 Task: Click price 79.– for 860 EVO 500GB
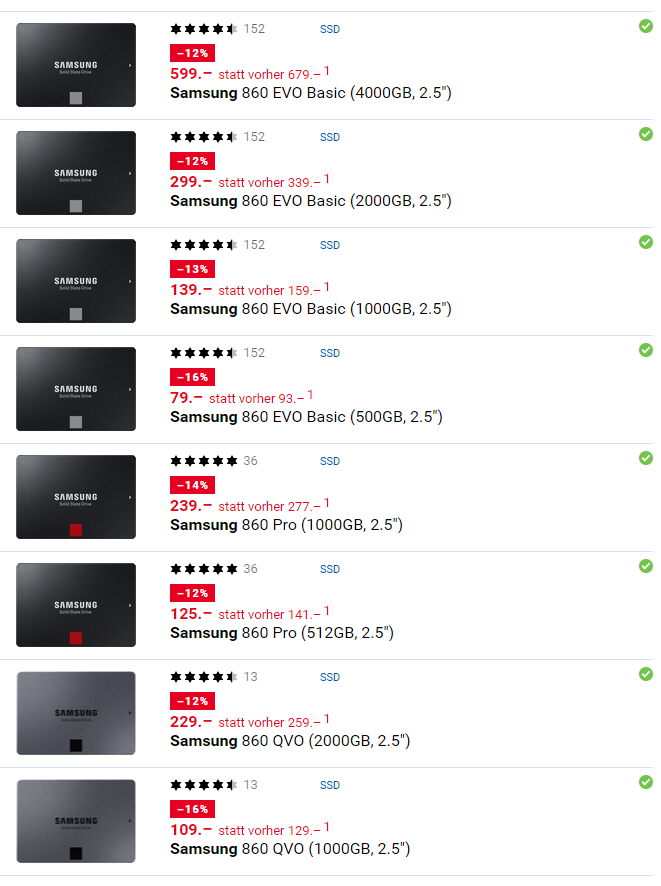186,398
